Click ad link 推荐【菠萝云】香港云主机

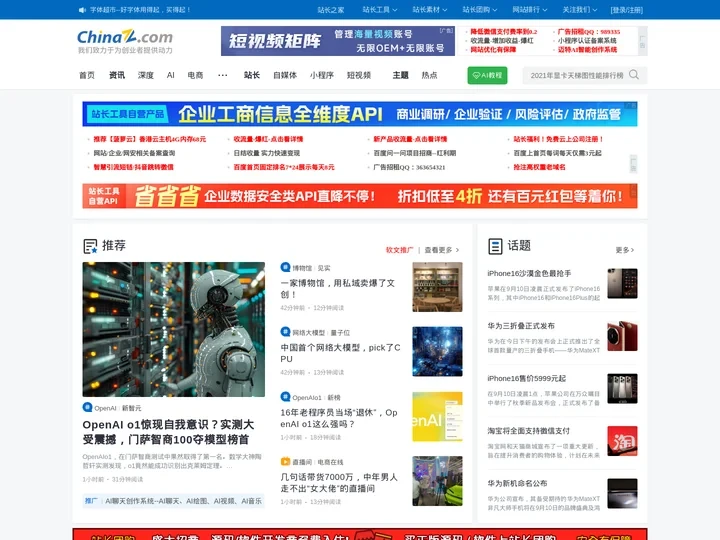click(150, 139)
